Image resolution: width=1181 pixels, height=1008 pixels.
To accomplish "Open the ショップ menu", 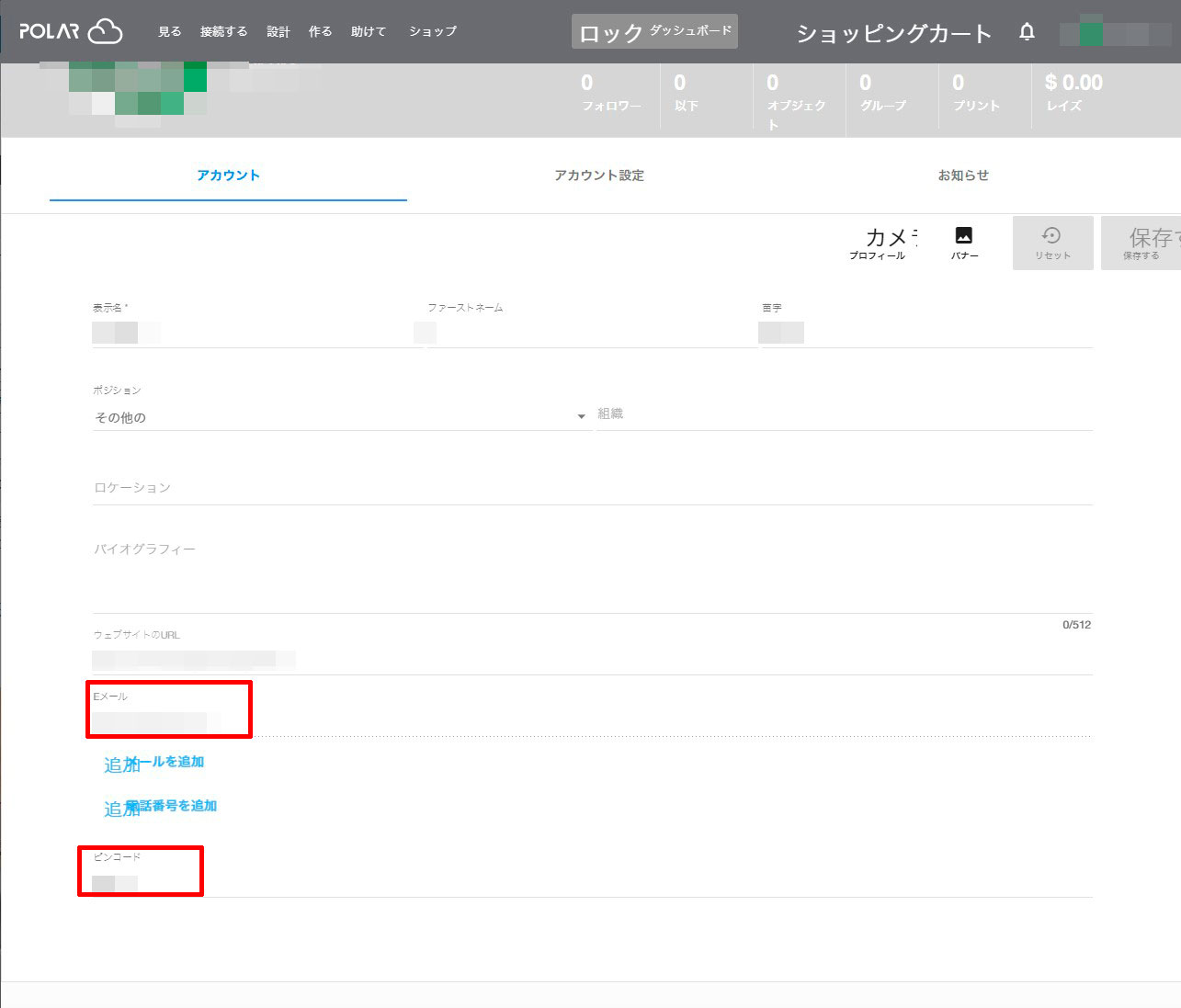I will coord(433,31).
